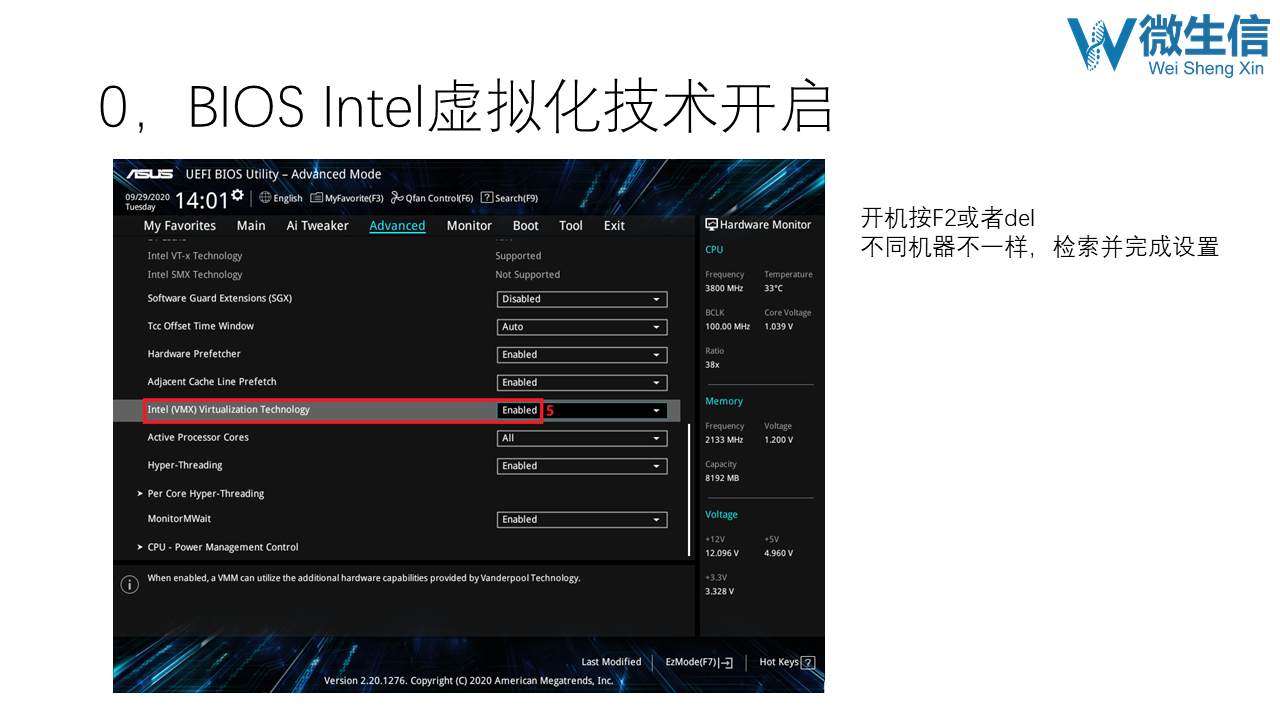Viewport: 1280px width, 720px height.
Task: Click the info icon beside the help text
Action: point(129,585)
